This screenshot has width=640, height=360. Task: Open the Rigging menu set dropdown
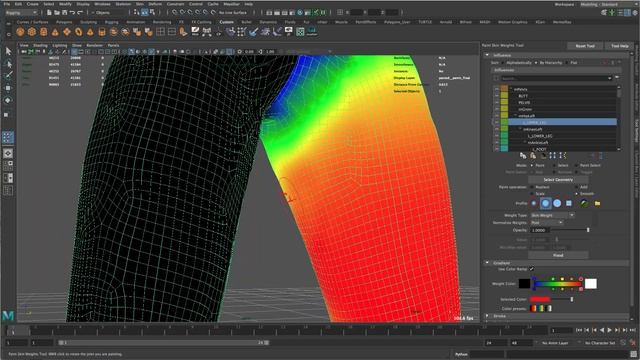(x=21, y=13)
